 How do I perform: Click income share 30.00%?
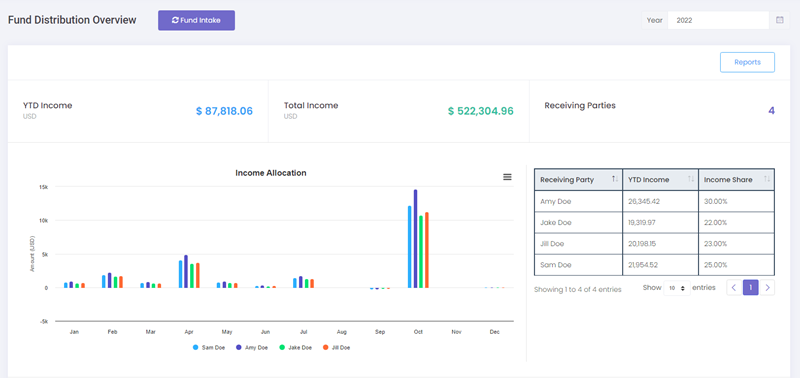[715, 201]
